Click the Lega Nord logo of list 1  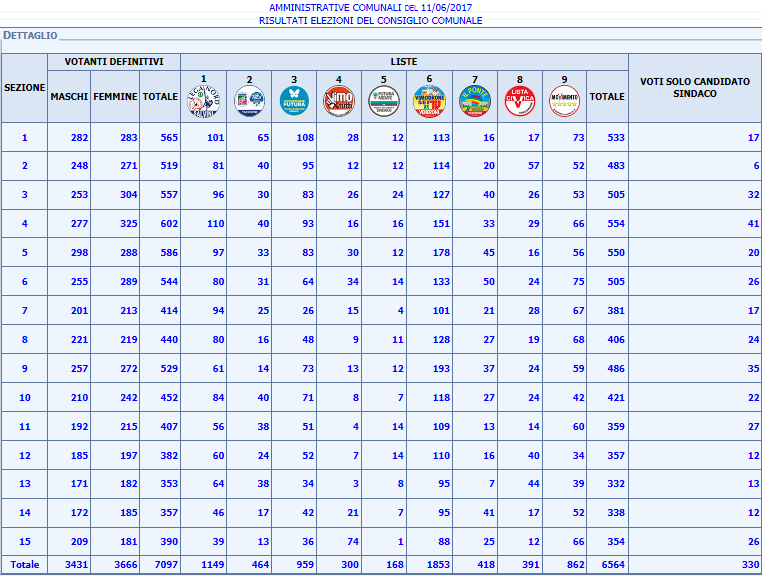(203, 102)
